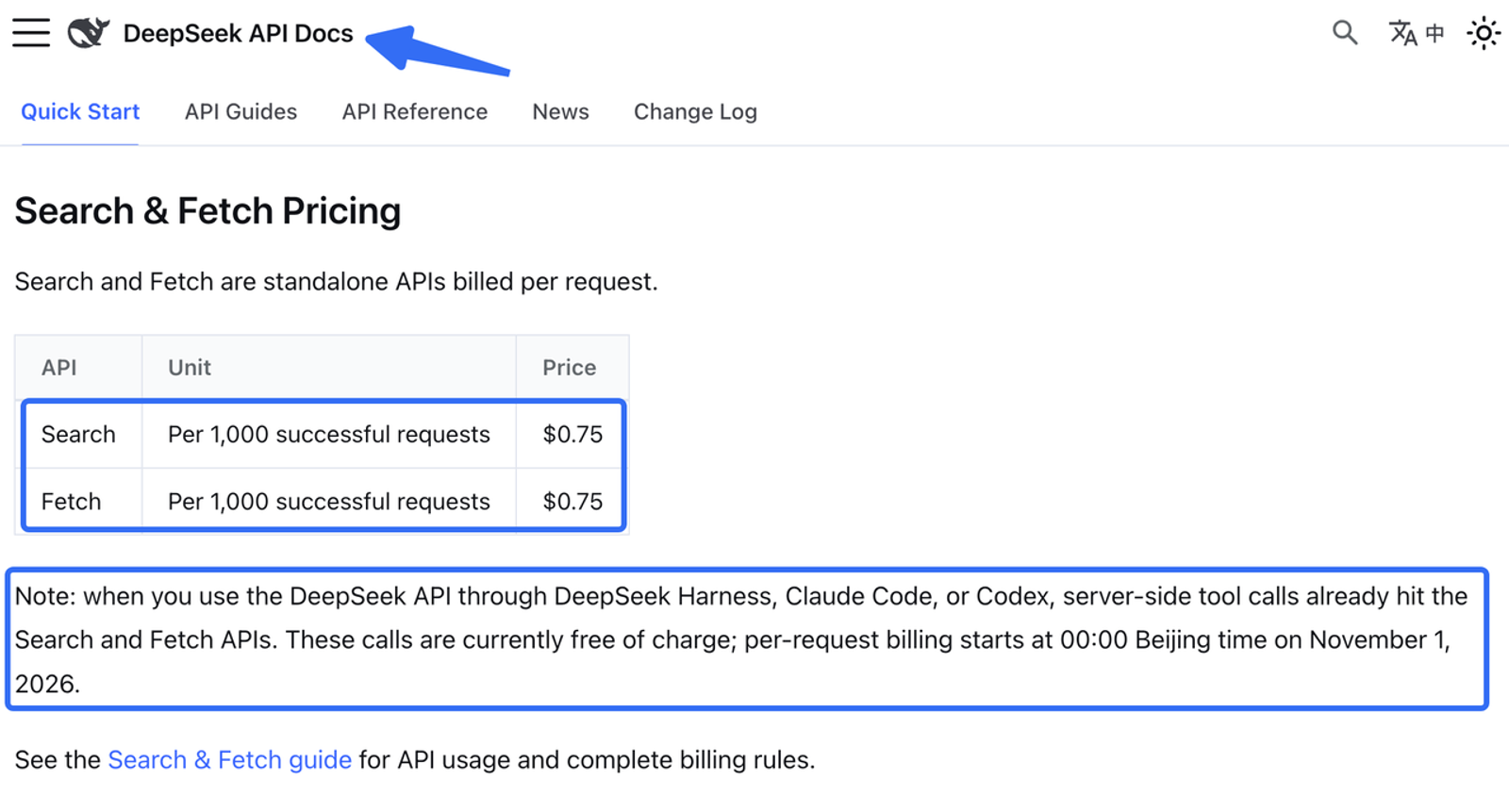Open the API Guides tab
This screenshot has height=812, width=1509.
[x=240, y=111]
